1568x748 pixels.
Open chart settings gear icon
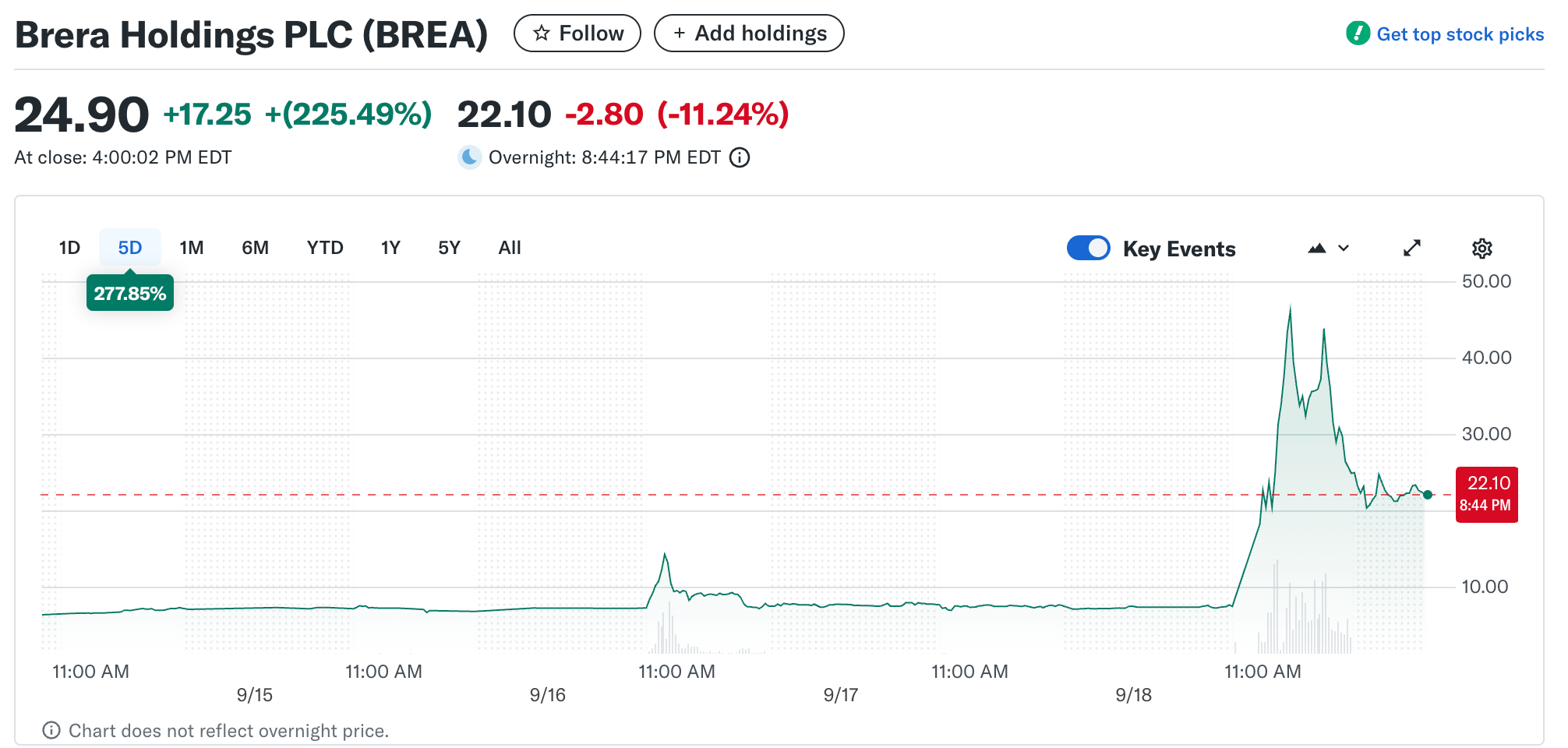(x=1481, y=249)
